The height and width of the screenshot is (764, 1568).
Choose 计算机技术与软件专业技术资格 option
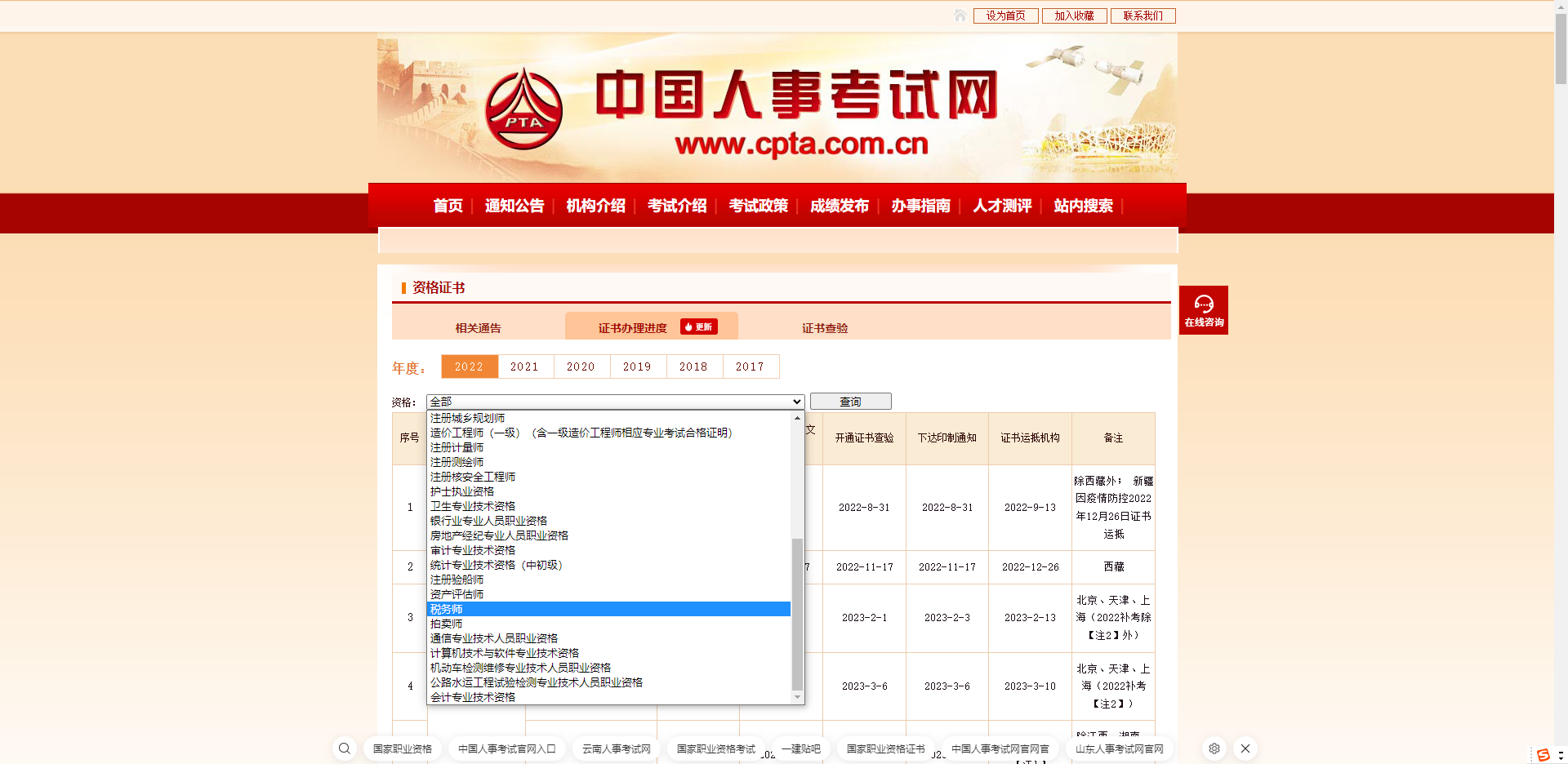point(609,653)
